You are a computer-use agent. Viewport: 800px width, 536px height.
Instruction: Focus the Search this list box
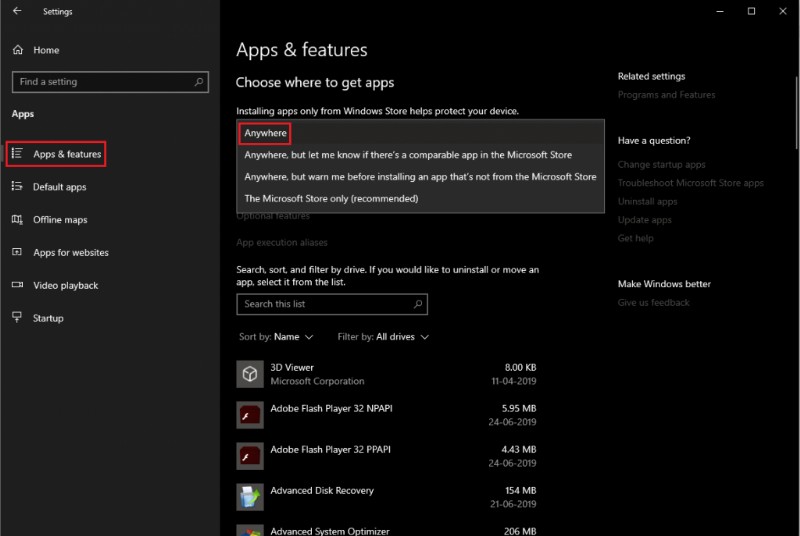pos(332,304)
